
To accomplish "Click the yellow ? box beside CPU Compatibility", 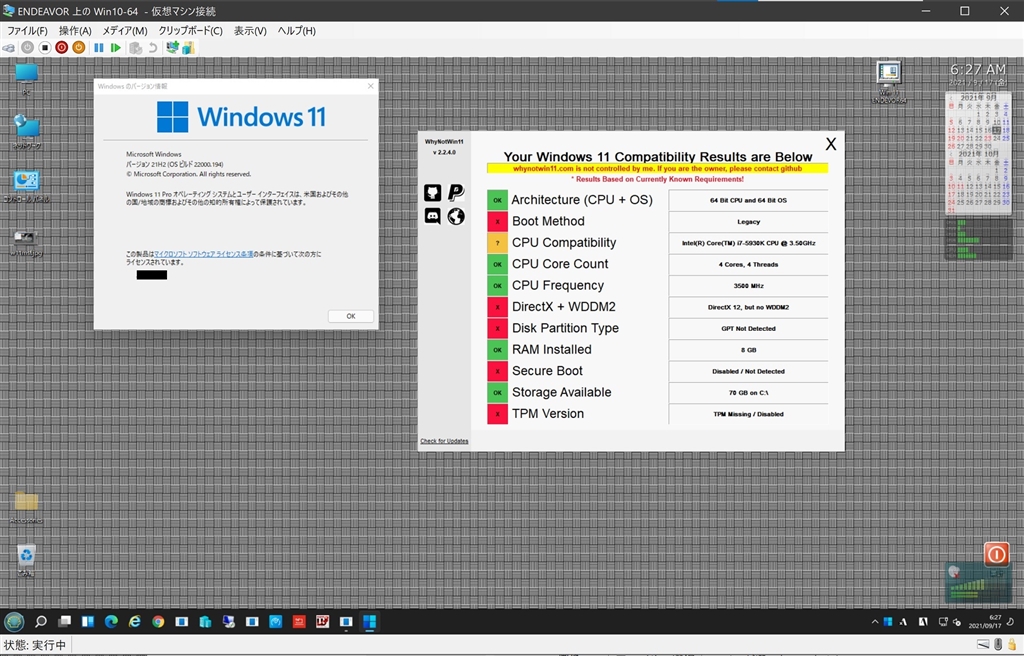I will click(498, 243).
